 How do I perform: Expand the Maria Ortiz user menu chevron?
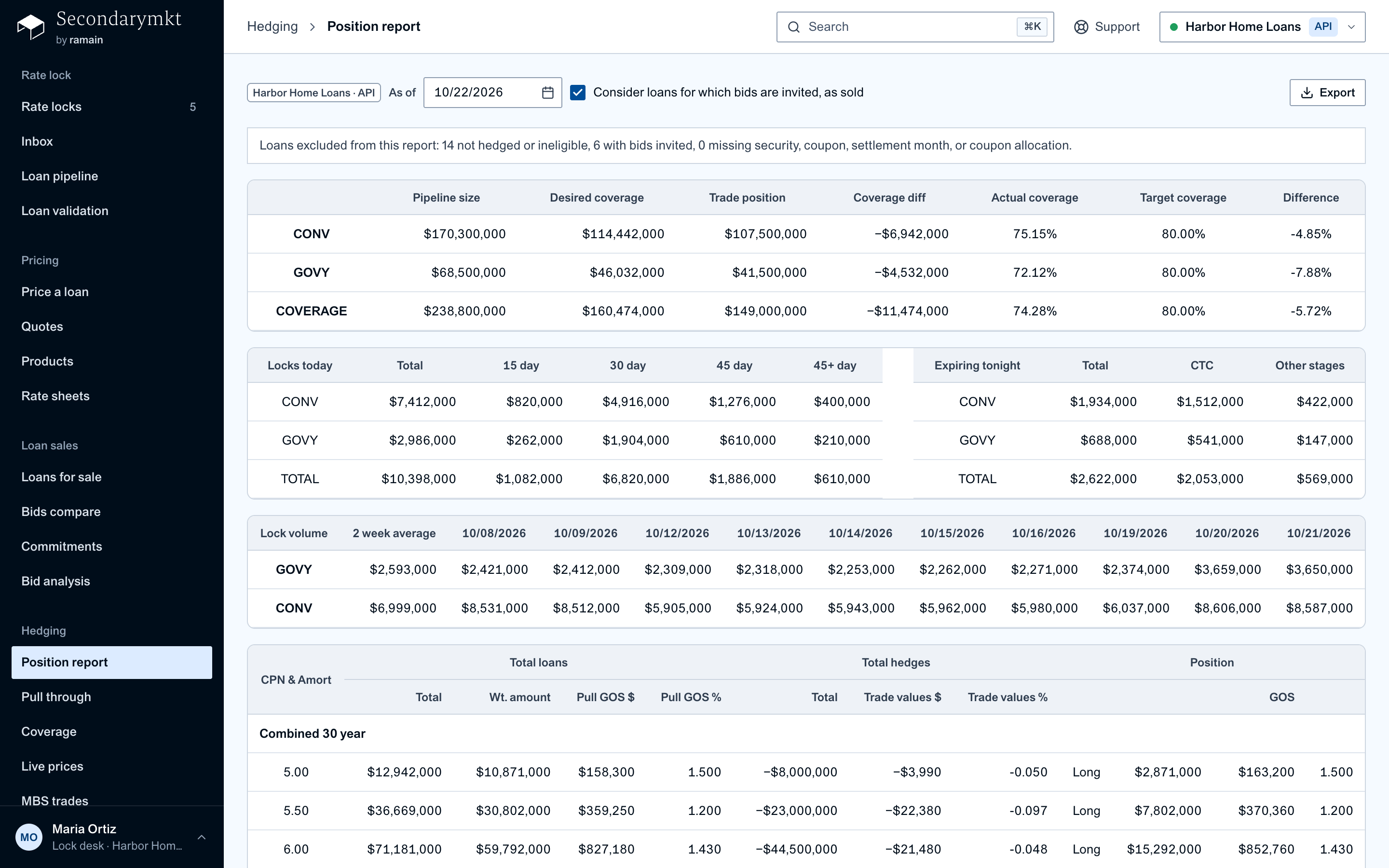202,837
